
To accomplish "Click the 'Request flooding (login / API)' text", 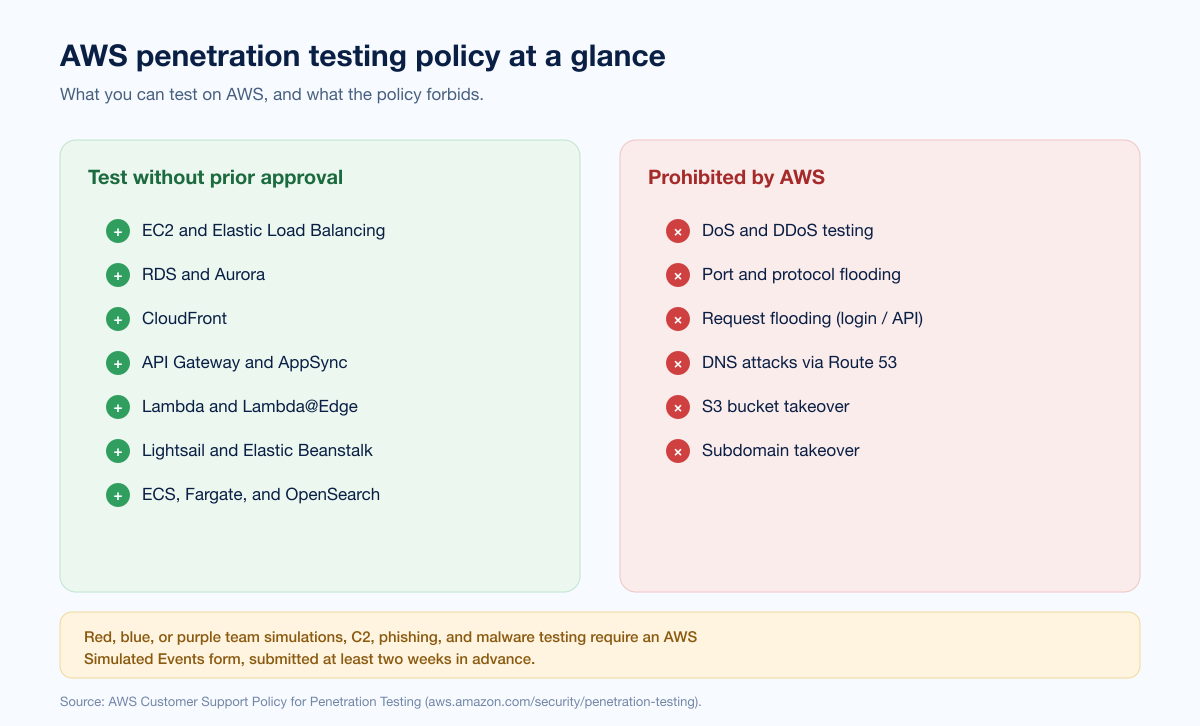I will (x=812, y=318).
